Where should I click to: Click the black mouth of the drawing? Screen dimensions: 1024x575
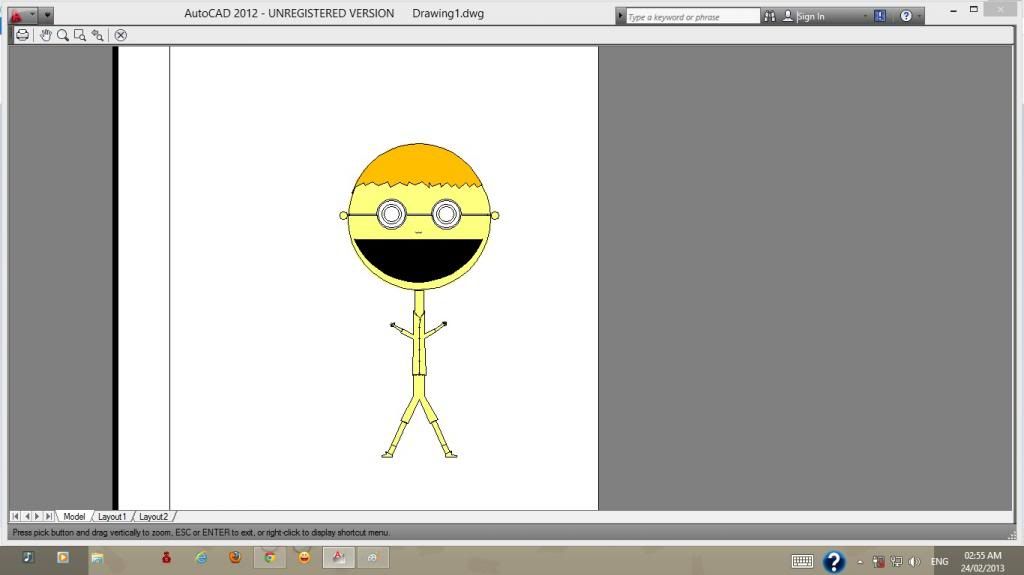pyautogui.click(x=418, y=259)
